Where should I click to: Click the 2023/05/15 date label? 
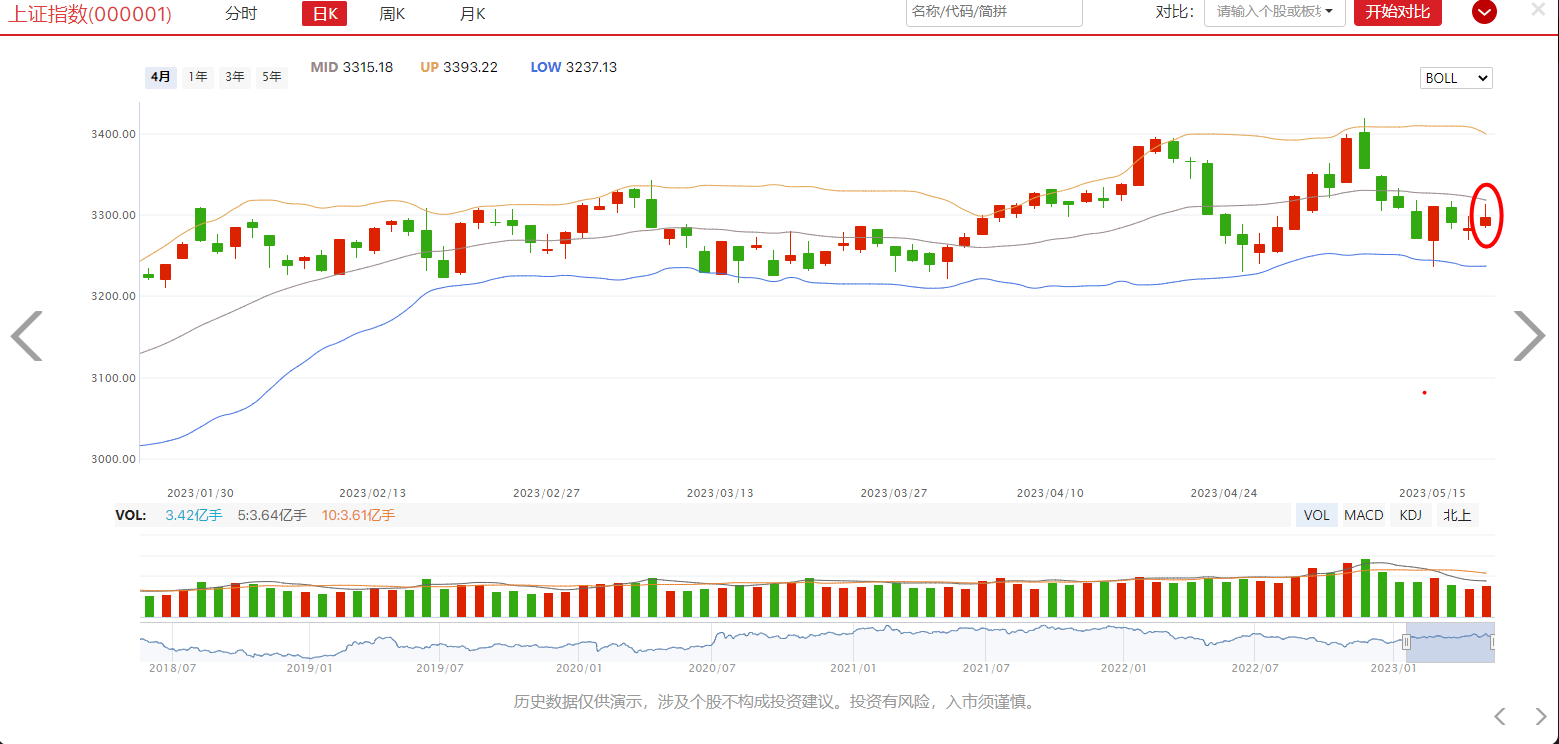[1432, 493]
